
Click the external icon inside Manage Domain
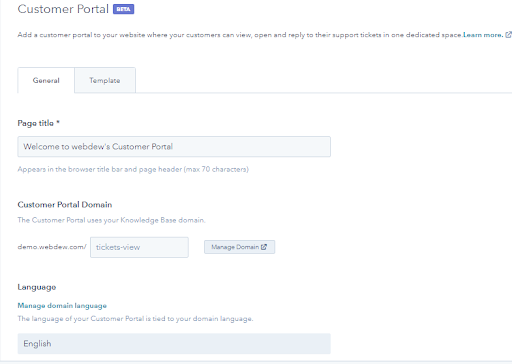click(x=264, y=247)
